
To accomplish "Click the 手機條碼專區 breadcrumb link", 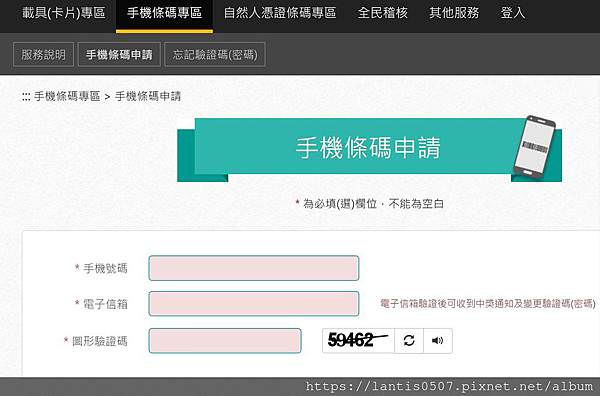I will [x=67, y=96].
